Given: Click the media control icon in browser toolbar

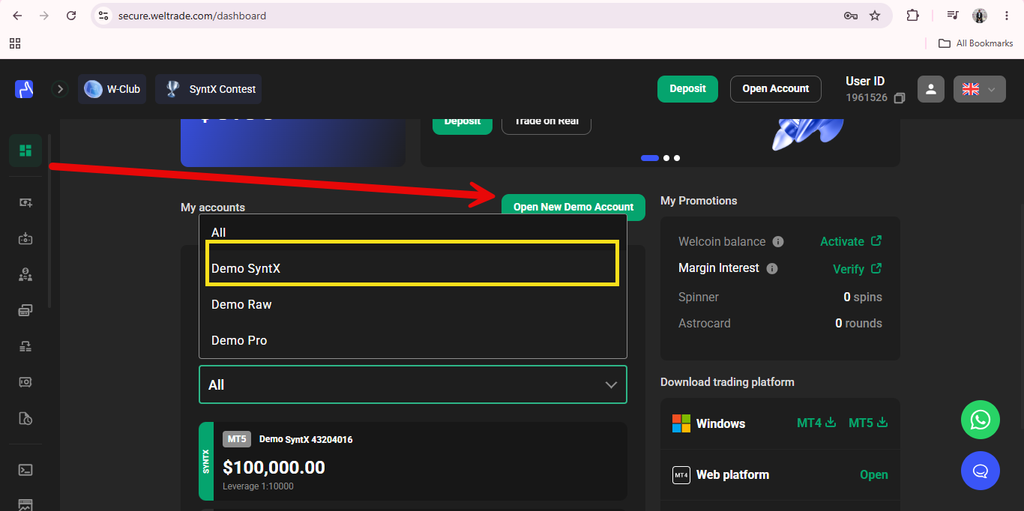Looking at the screenshot, I should click(953, 16).
